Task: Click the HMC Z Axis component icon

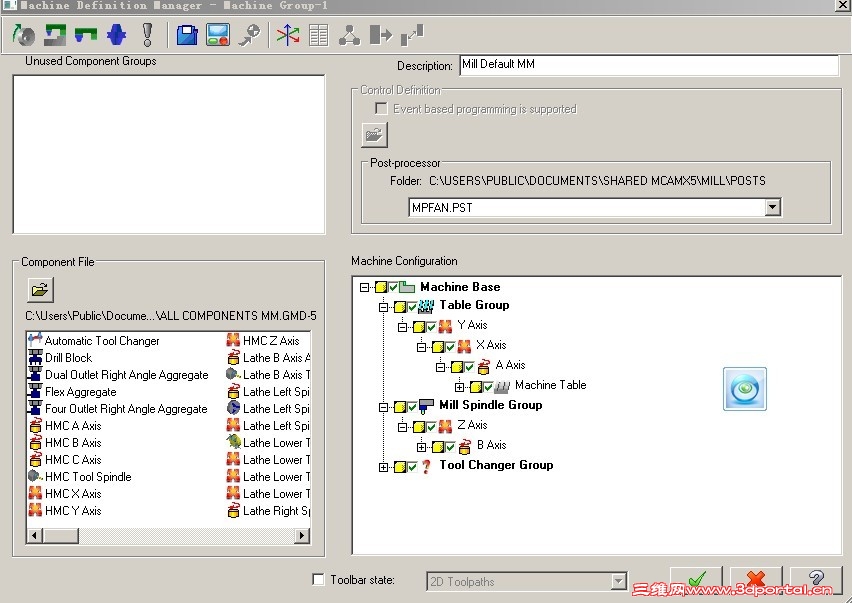Action: [x=233, y=341]
